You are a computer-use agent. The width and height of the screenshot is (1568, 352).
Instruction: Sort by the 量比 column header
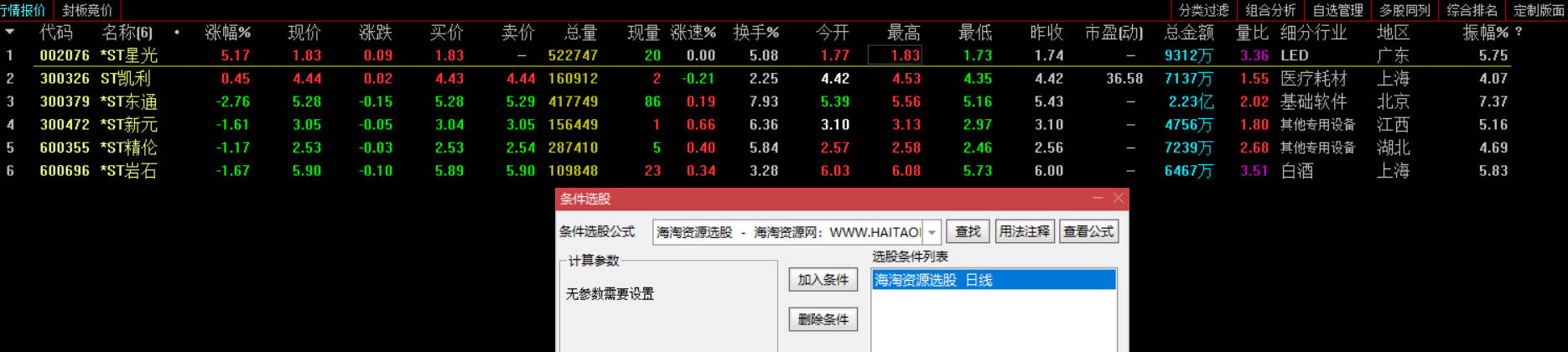(x=1252, y=33)
